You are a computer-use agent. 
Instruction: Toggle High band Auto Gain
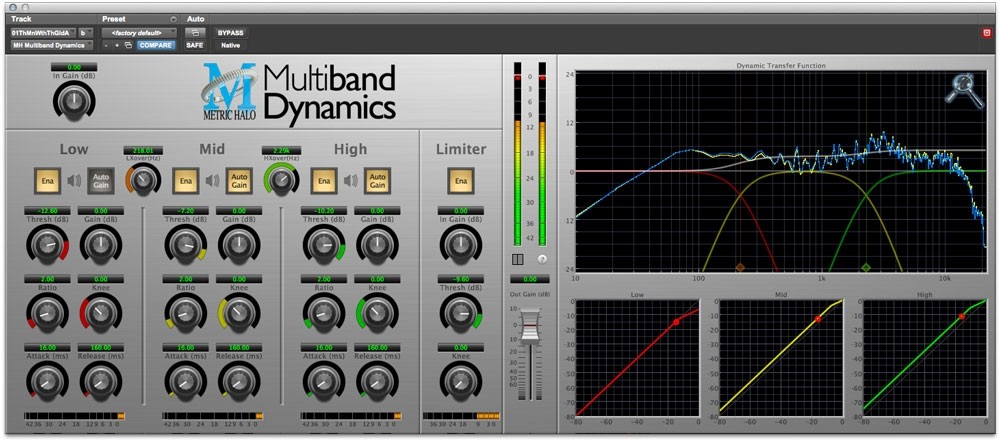pos(377,181)
